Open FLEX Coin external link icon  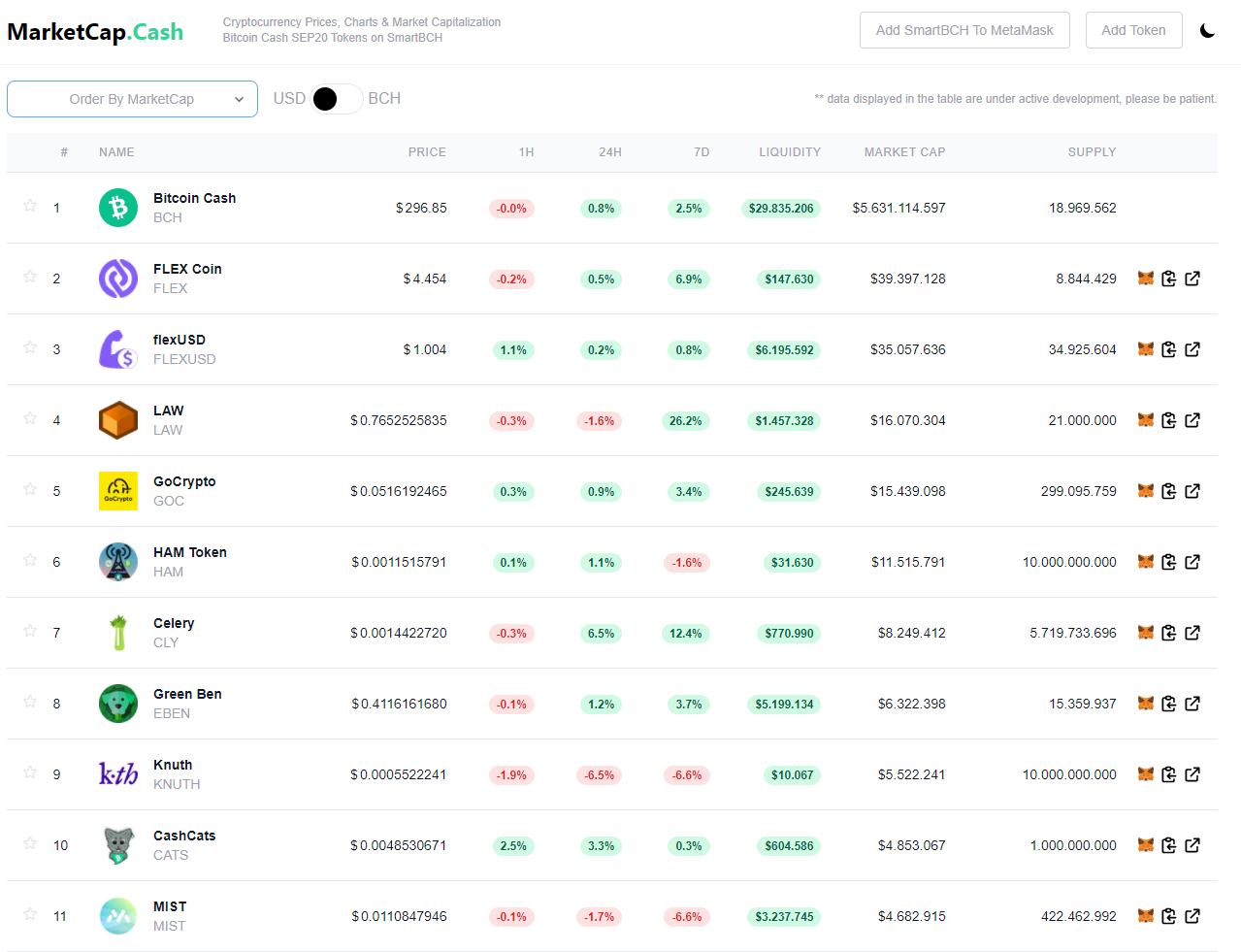point(1192,279)
